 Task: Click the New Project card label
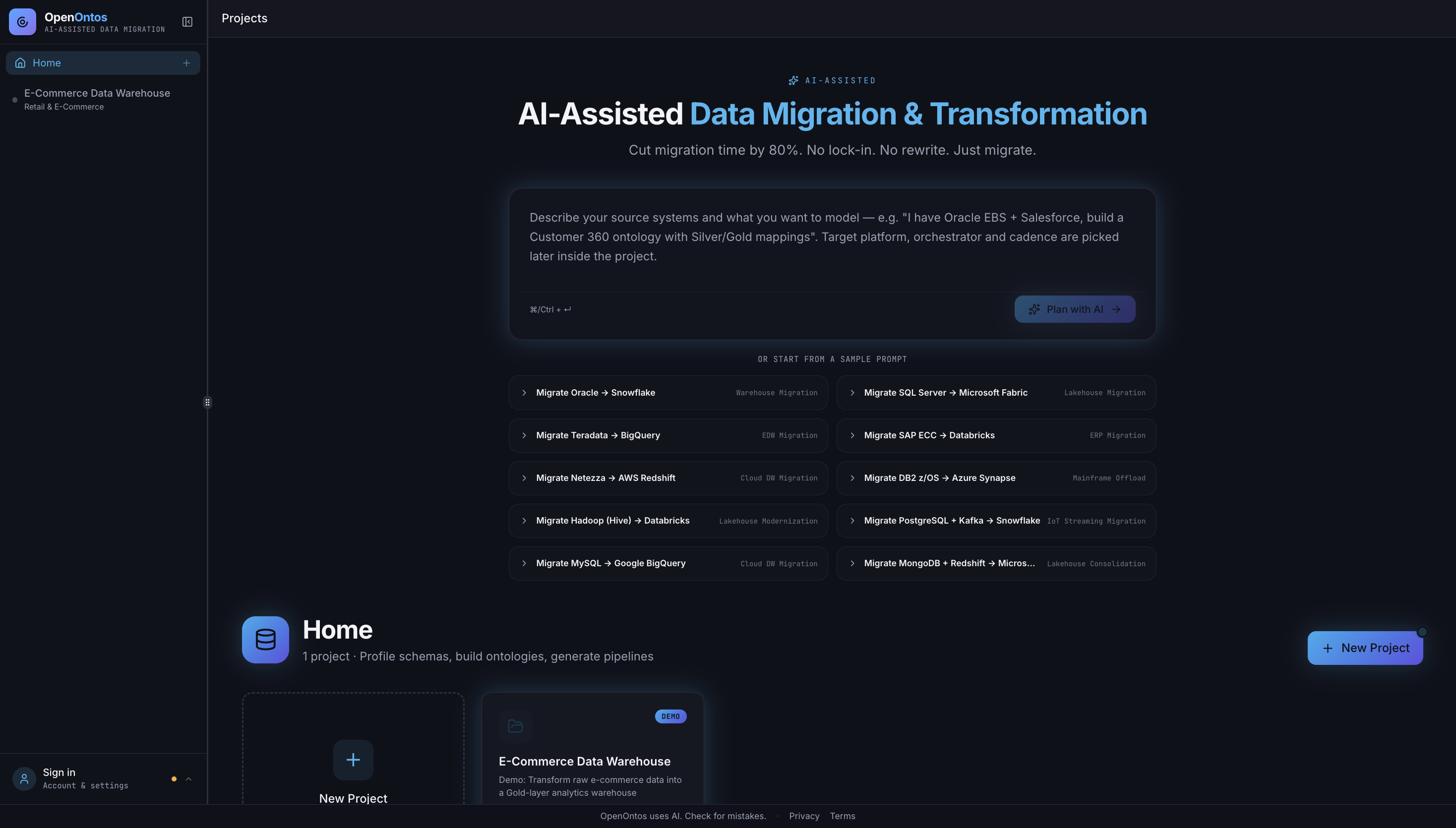[353, 798]
